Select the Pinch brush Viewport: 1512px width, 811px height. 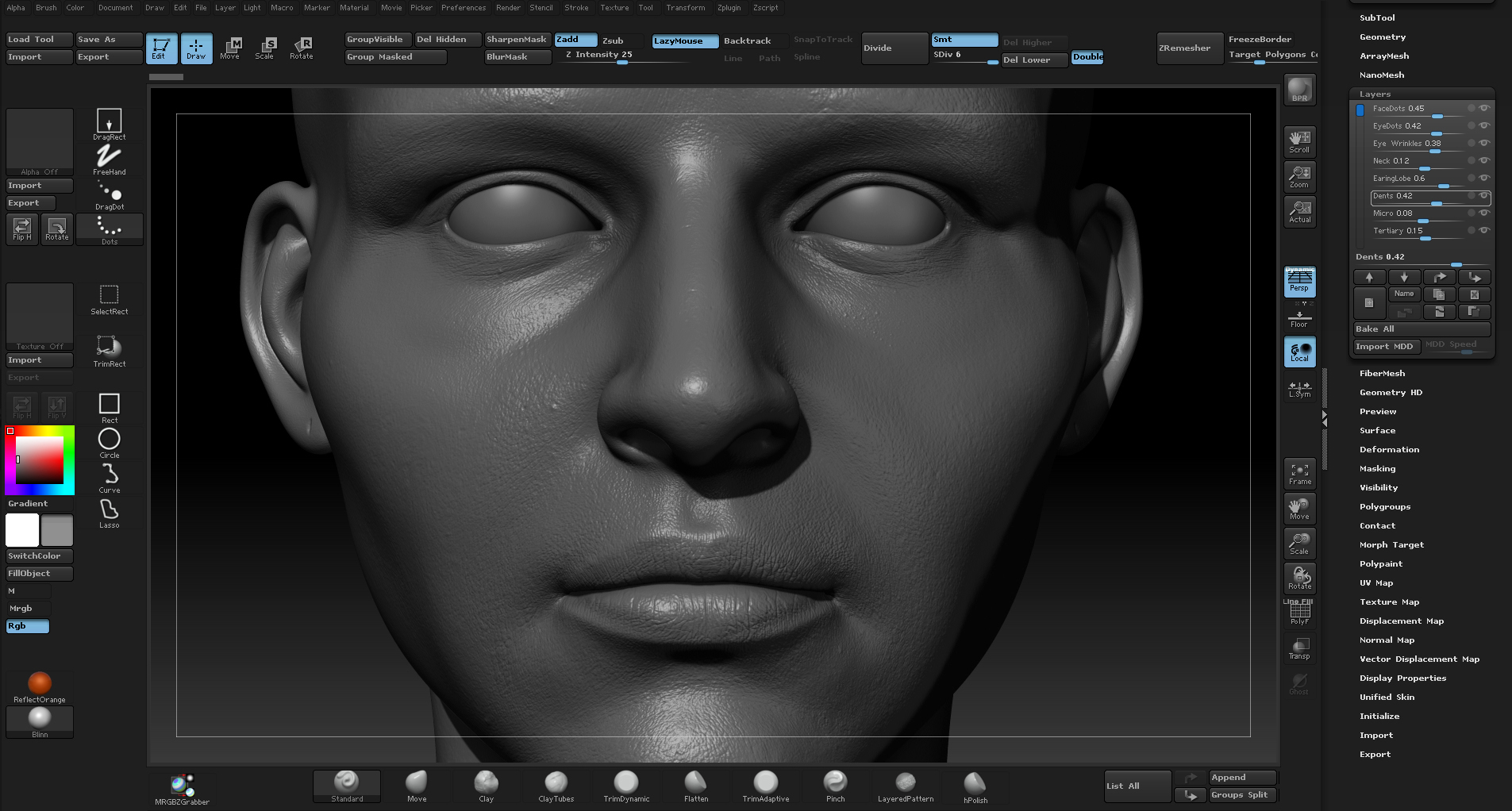(x=836, y=786)
